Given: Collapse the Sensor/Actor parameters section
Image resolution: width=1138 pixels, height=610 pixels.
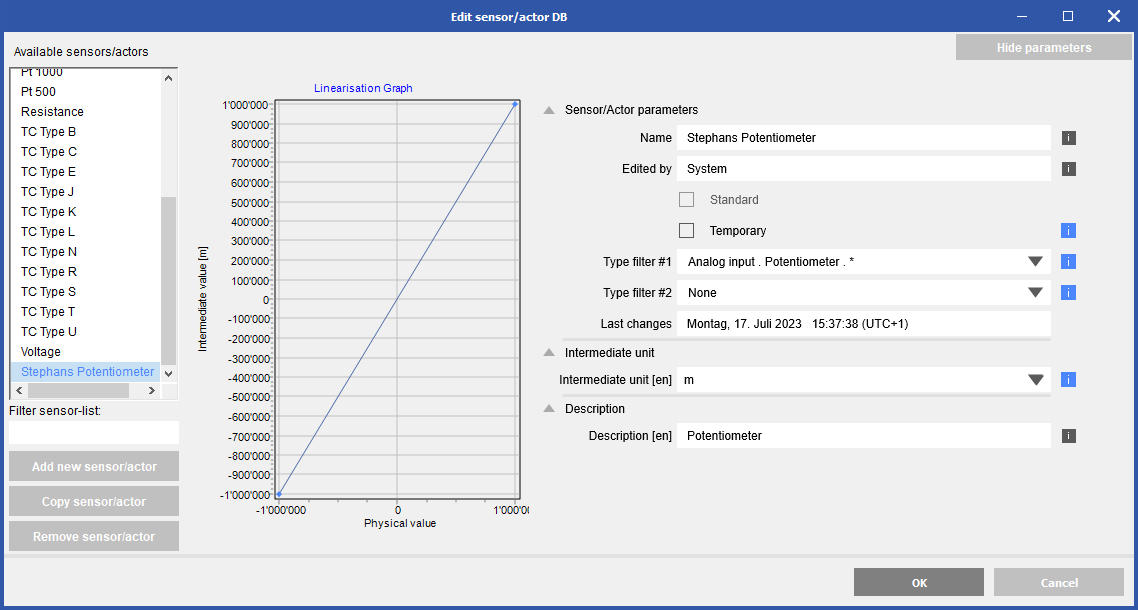Looking at the screenshot, I should coord(548,110).
